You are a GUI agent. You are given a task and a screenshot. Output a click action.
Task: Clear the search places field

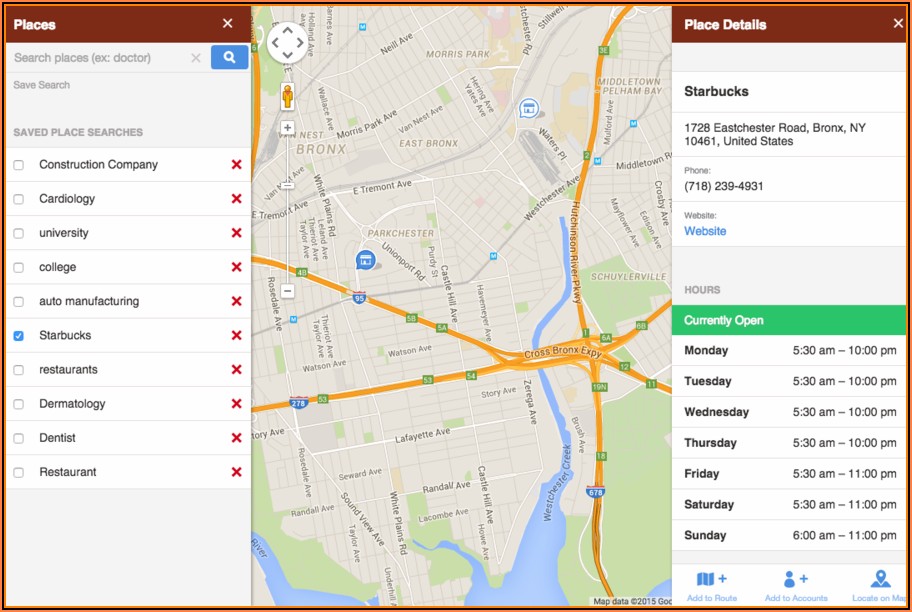(x=196, y=59)
